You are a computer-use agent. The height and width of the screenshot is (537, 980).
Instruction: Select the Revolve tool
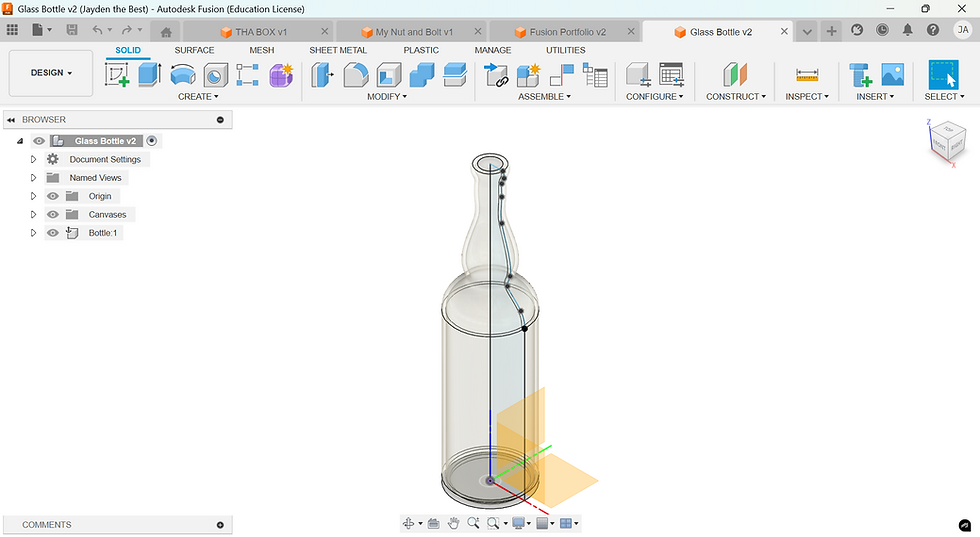pyautogui.click(x=182, y=75)
